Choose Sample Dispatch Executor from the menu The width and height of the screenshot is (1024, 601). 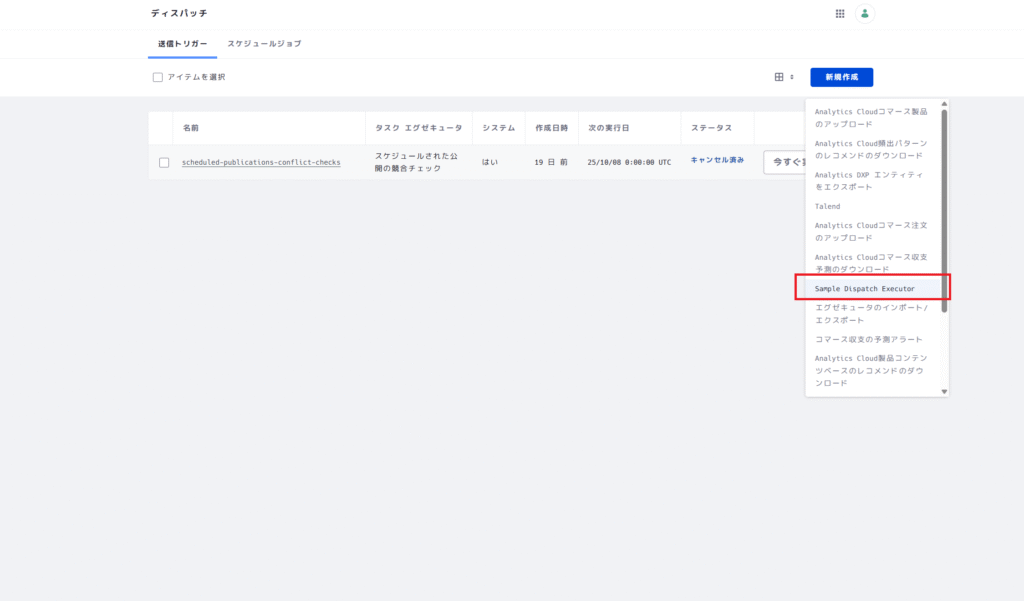[x=865, y=289]
